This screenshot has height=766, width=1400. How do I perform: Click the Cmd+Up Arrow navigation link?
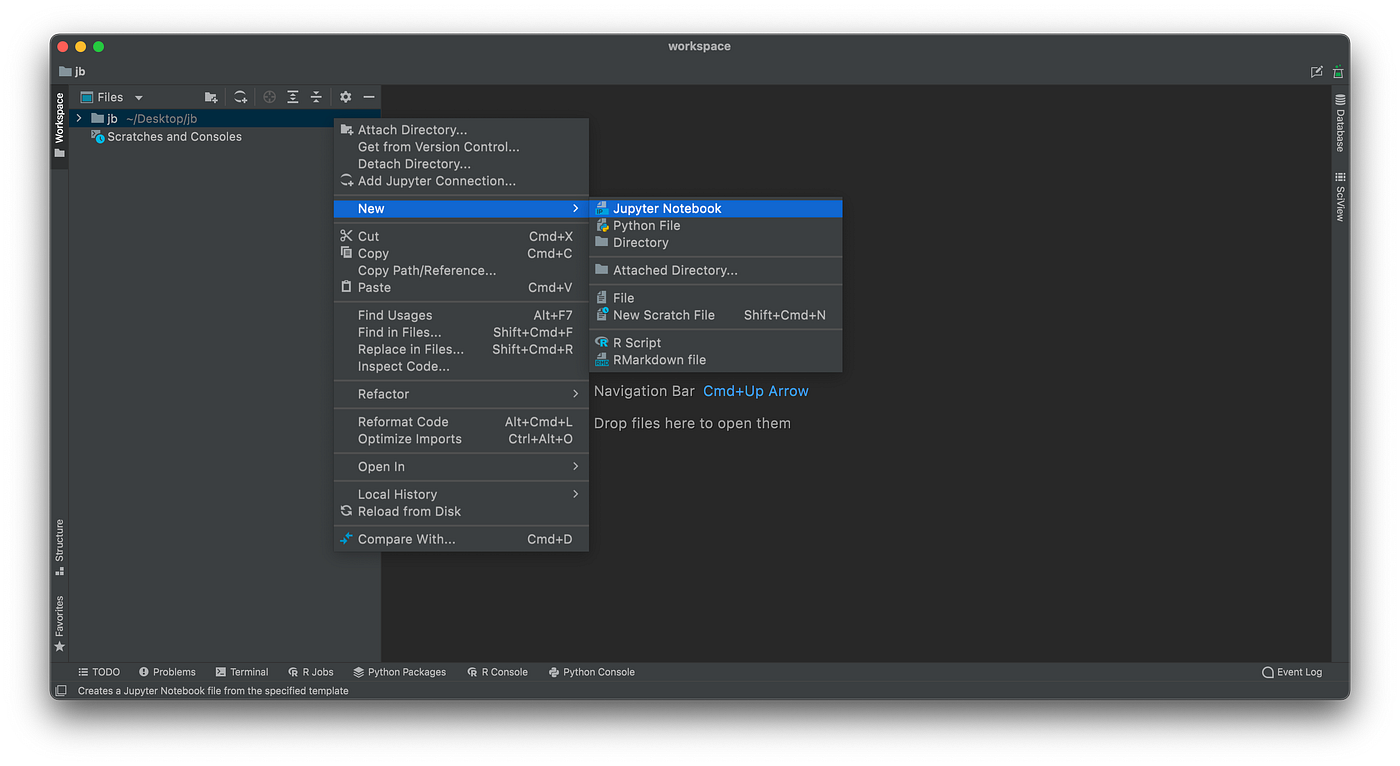[756, 391]
